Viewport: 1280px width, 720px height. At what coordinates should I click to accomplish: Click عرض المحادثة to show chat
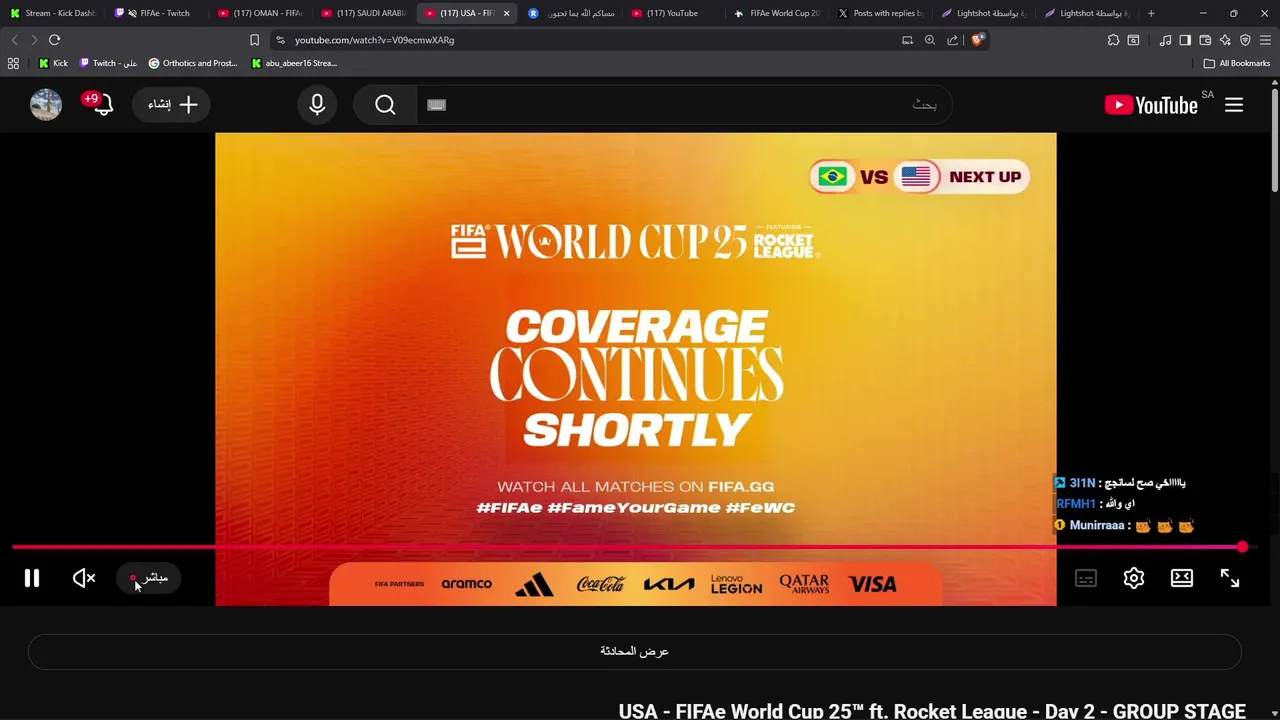tap(635, 651)
